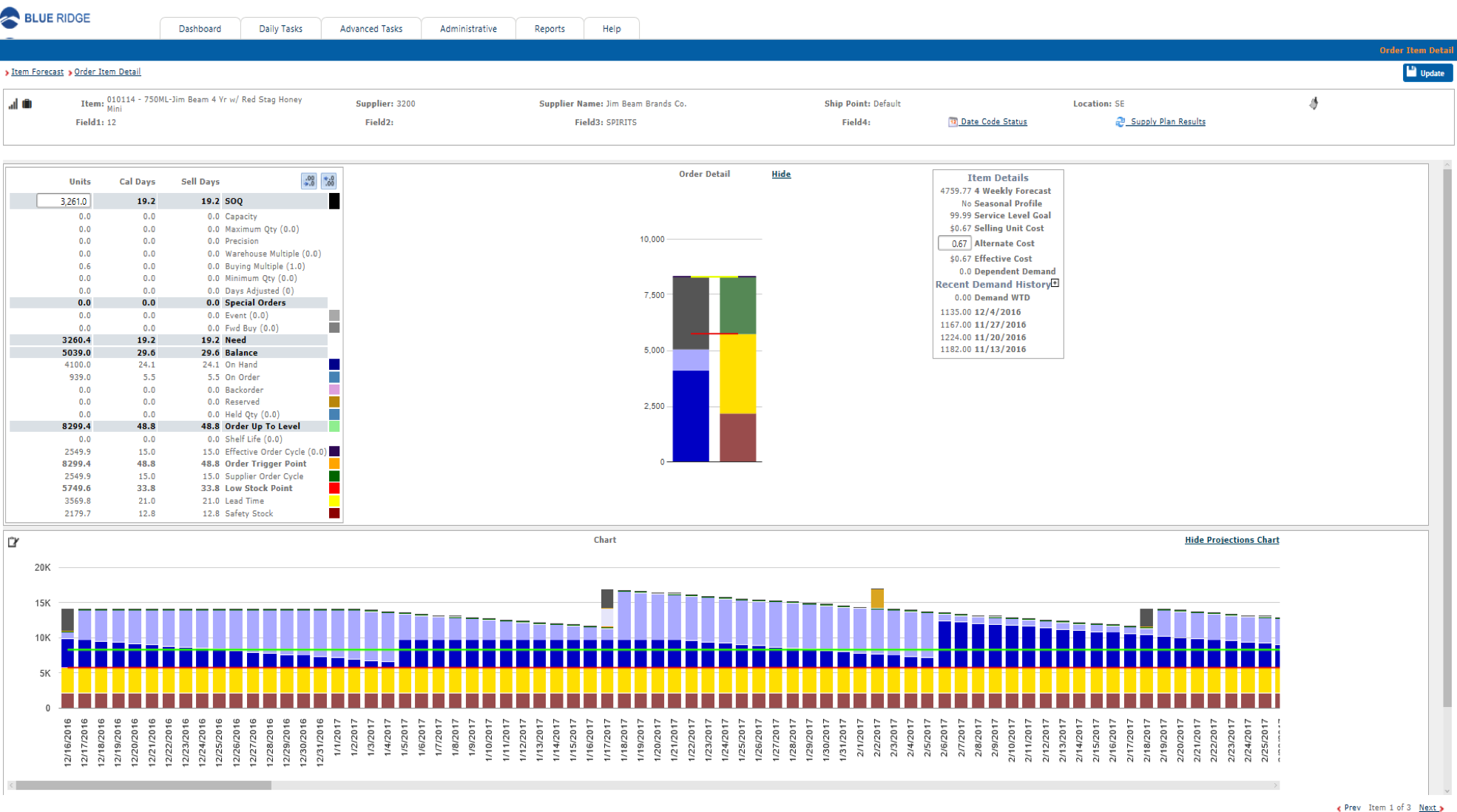Click the increase decimal places icon
The height and width of the screenshot is (812, 1457).
click(x=328, y=181)
